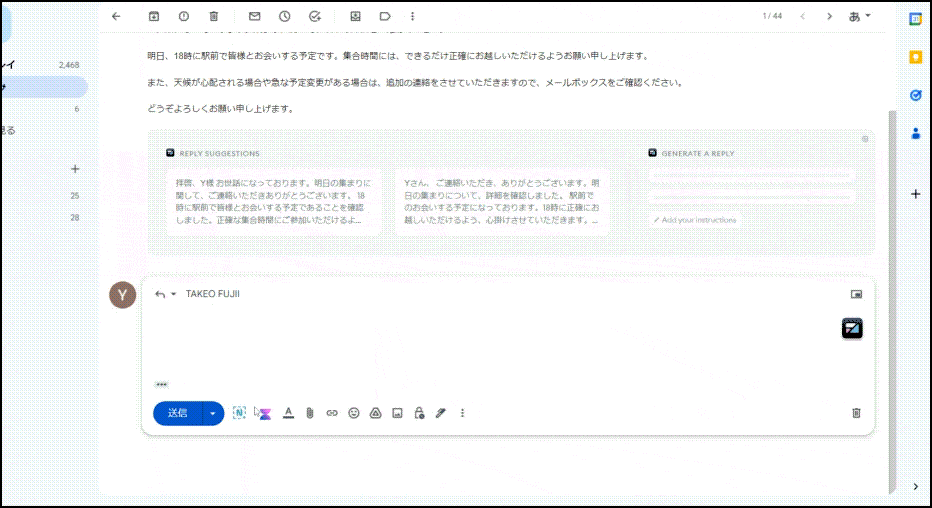
Task: Open Google Keep side panel
Action: tap(915, 57)
